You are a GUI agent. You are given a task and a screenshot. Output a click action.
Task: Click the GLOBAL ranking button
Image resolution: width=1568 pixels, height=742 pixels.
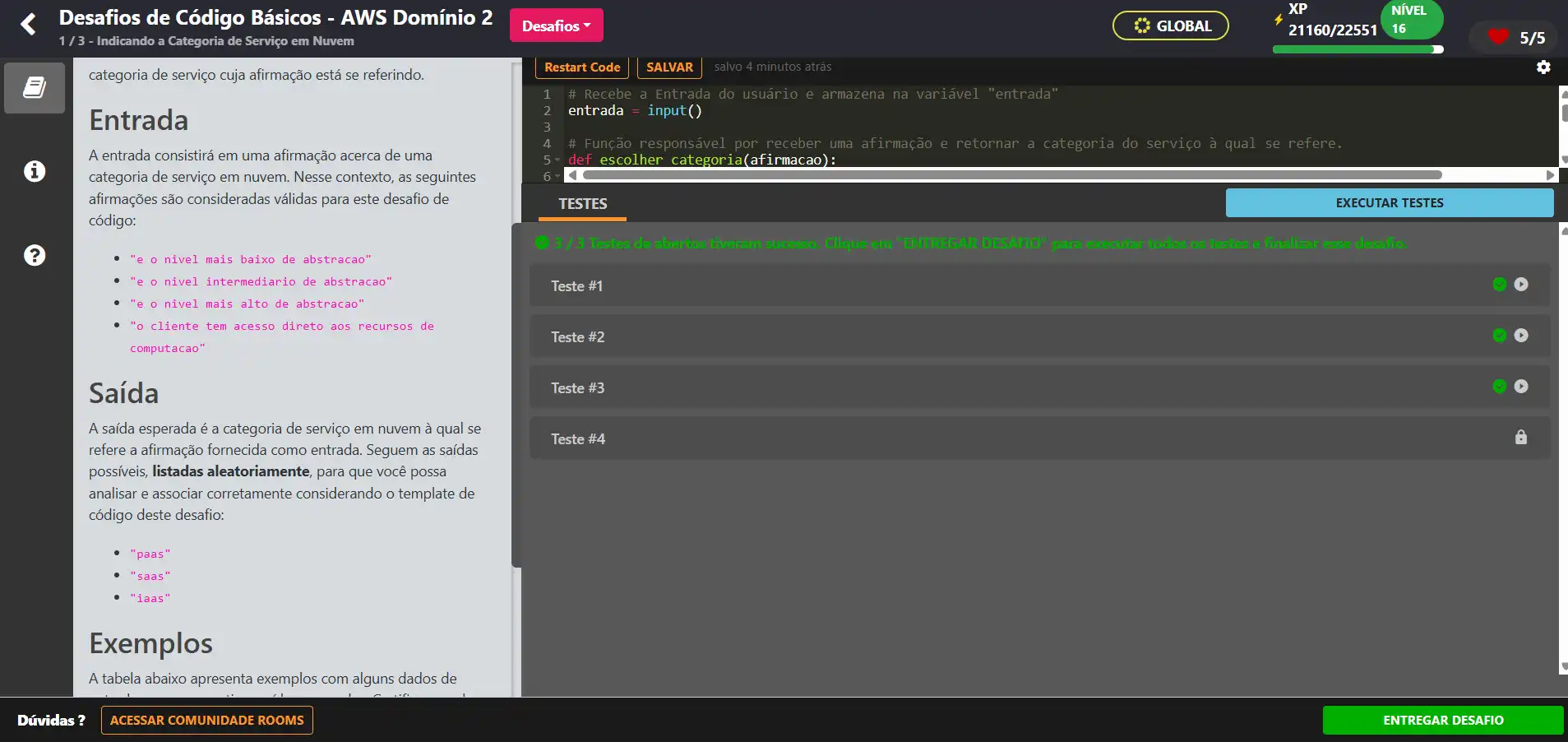[1170, 26]
